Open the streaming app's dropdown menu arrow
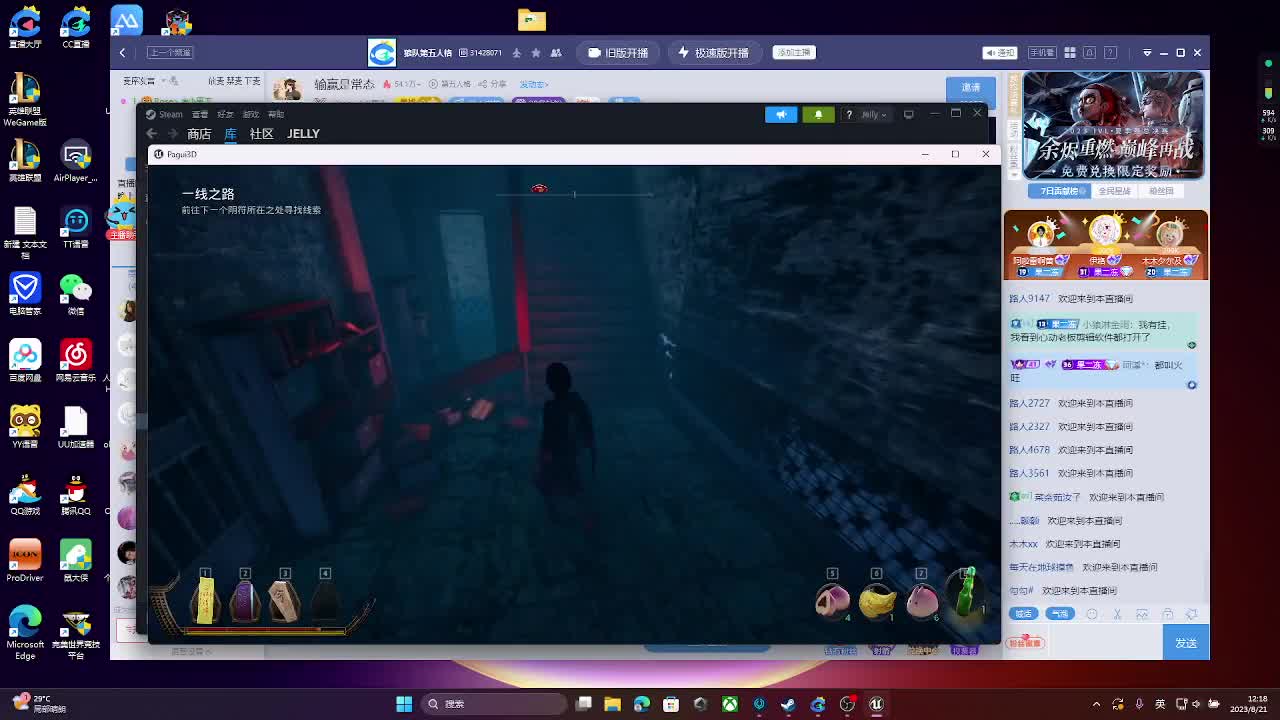Viewport: 1280px width, 720px height. click(1147, 53)
